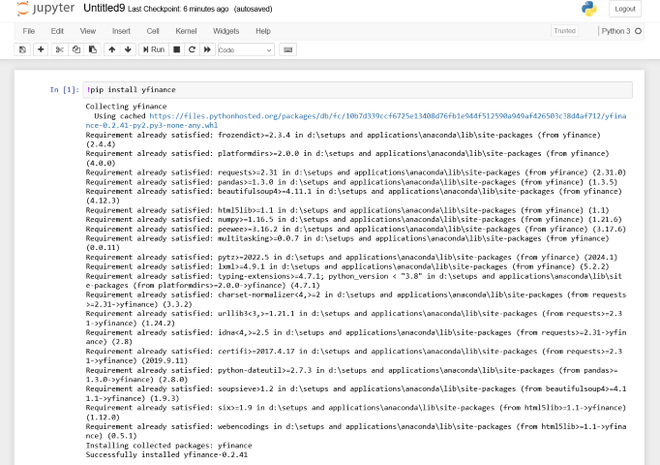This screenshot has height=465, width=660.
Task: Click 'Installing collected packages: yfinance' line
Action: (x=169, y=445)
